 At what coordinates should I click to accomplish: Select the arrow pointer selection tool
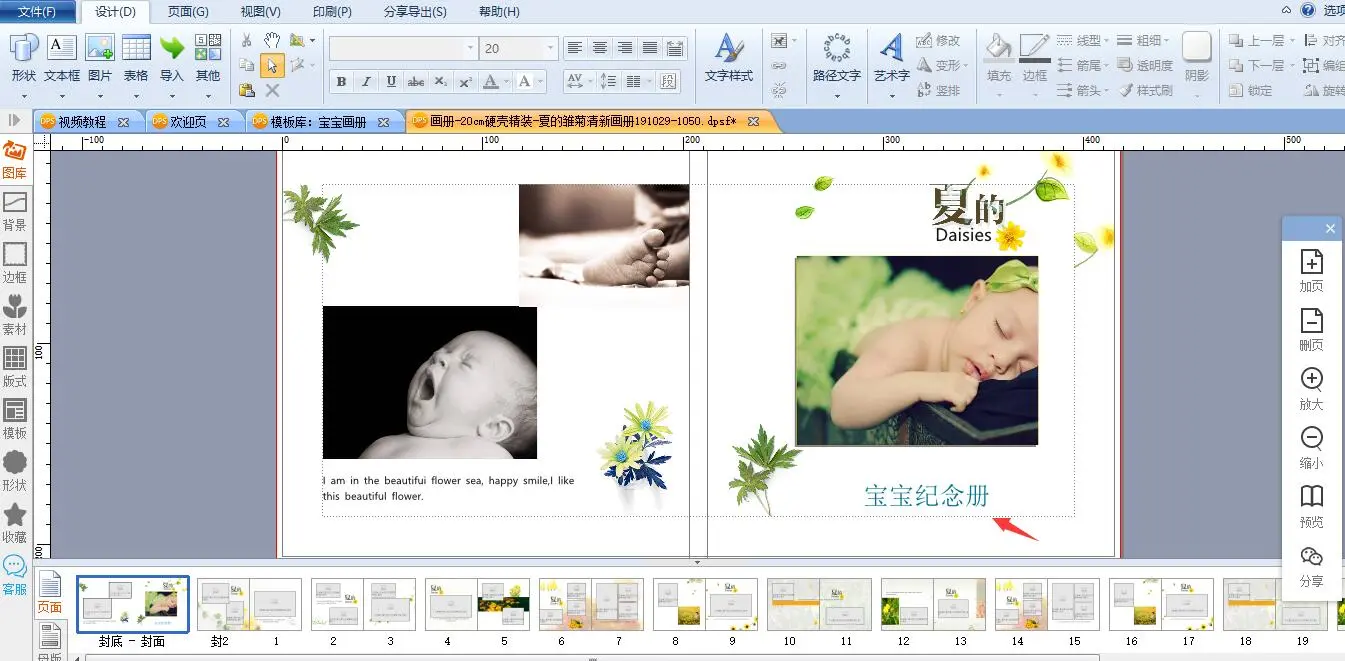pyautogui.click(x=272, y=66)
